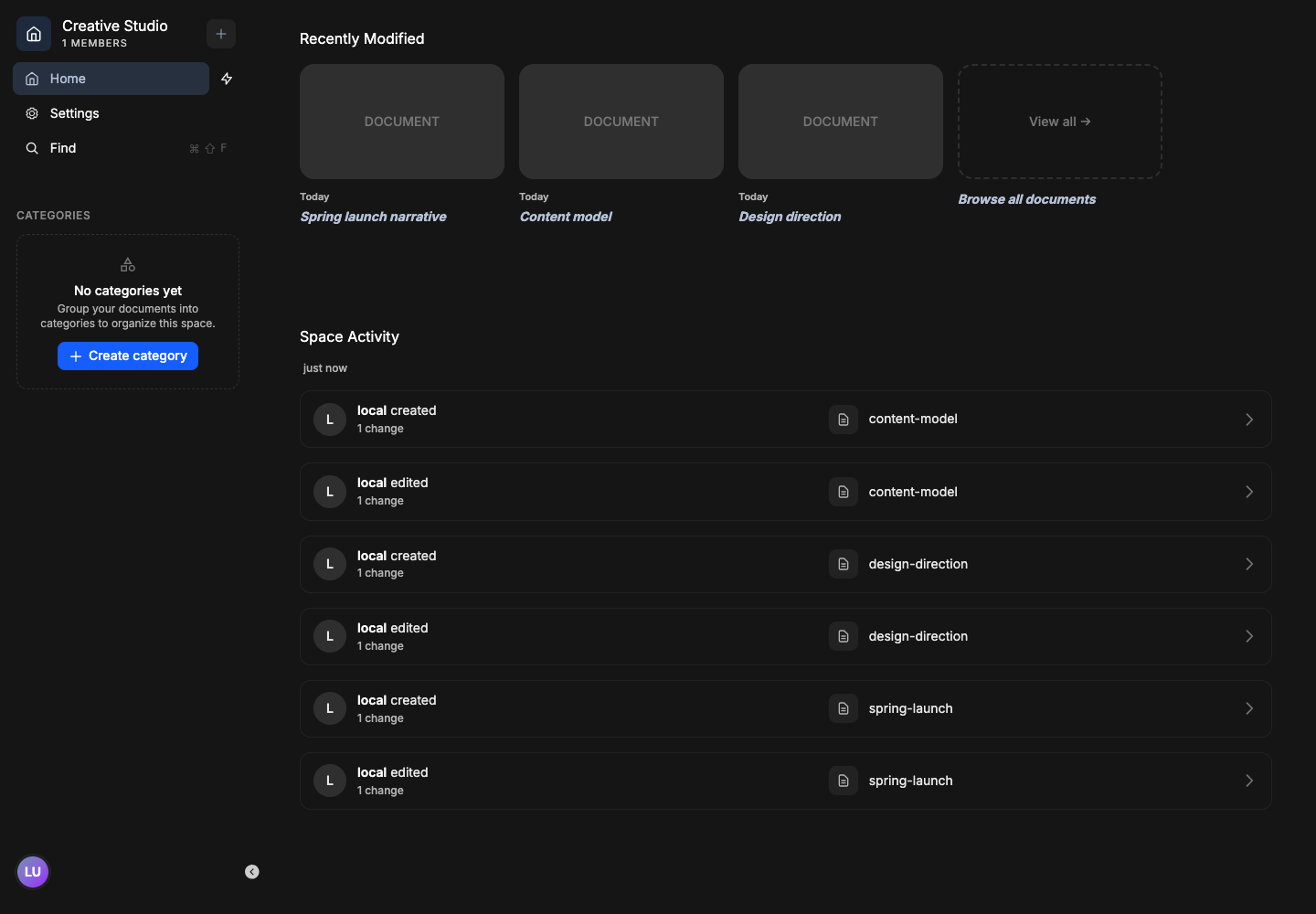The height and width of the screenshot is (914, 1316).
Task: Click the Spring launch narrative link
Action: [373, 217]
